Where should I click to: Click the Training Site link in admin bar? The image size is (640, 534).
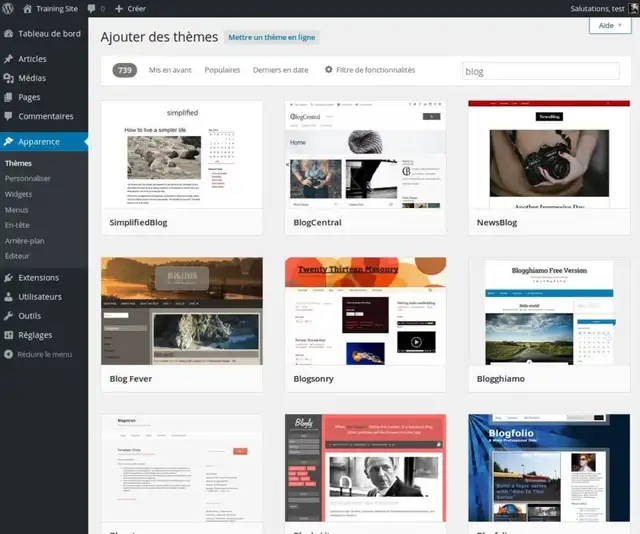pos(57,9)
